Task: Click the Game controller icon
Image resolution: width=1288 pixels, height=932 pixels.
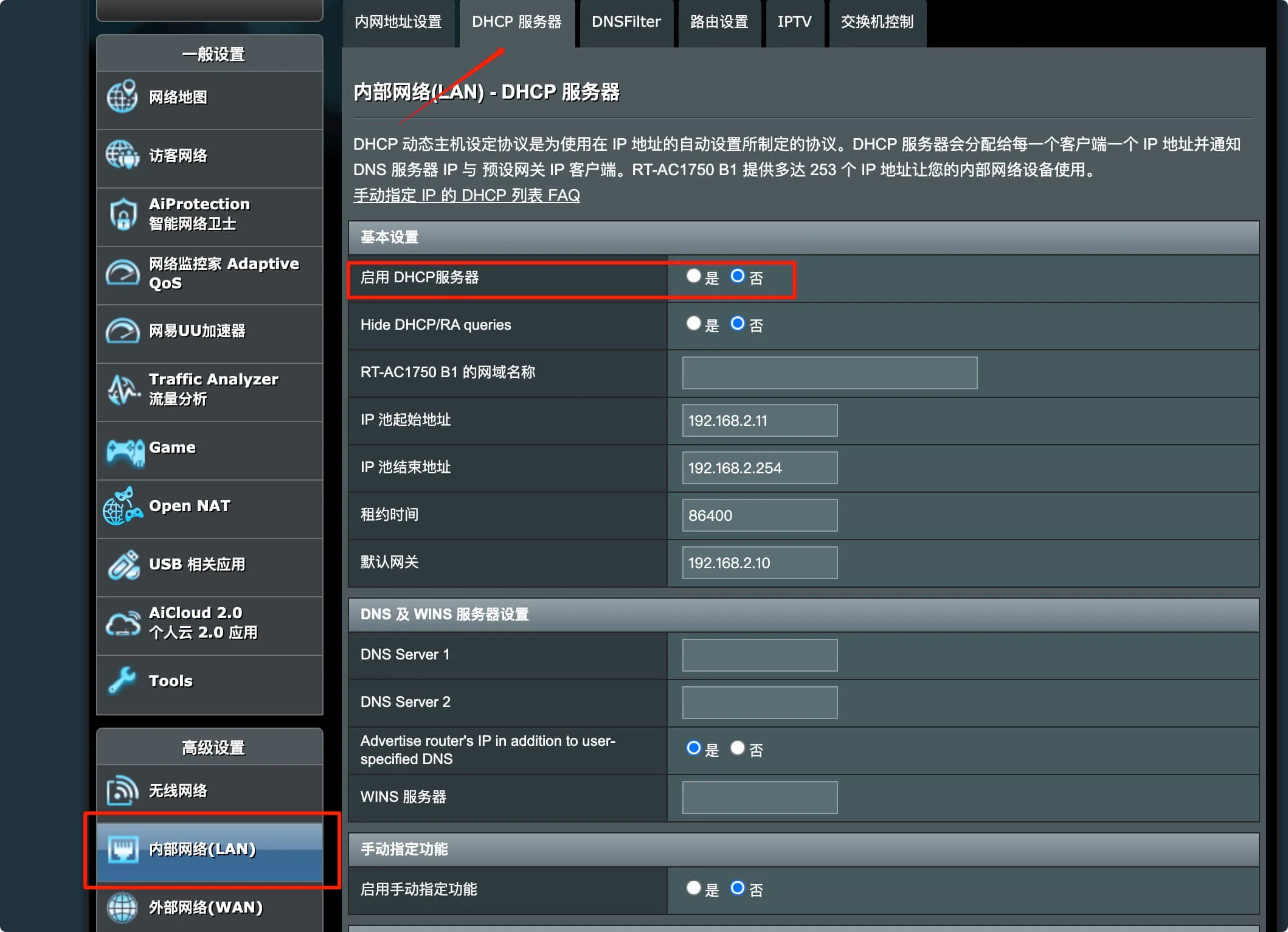Action: 125,453
